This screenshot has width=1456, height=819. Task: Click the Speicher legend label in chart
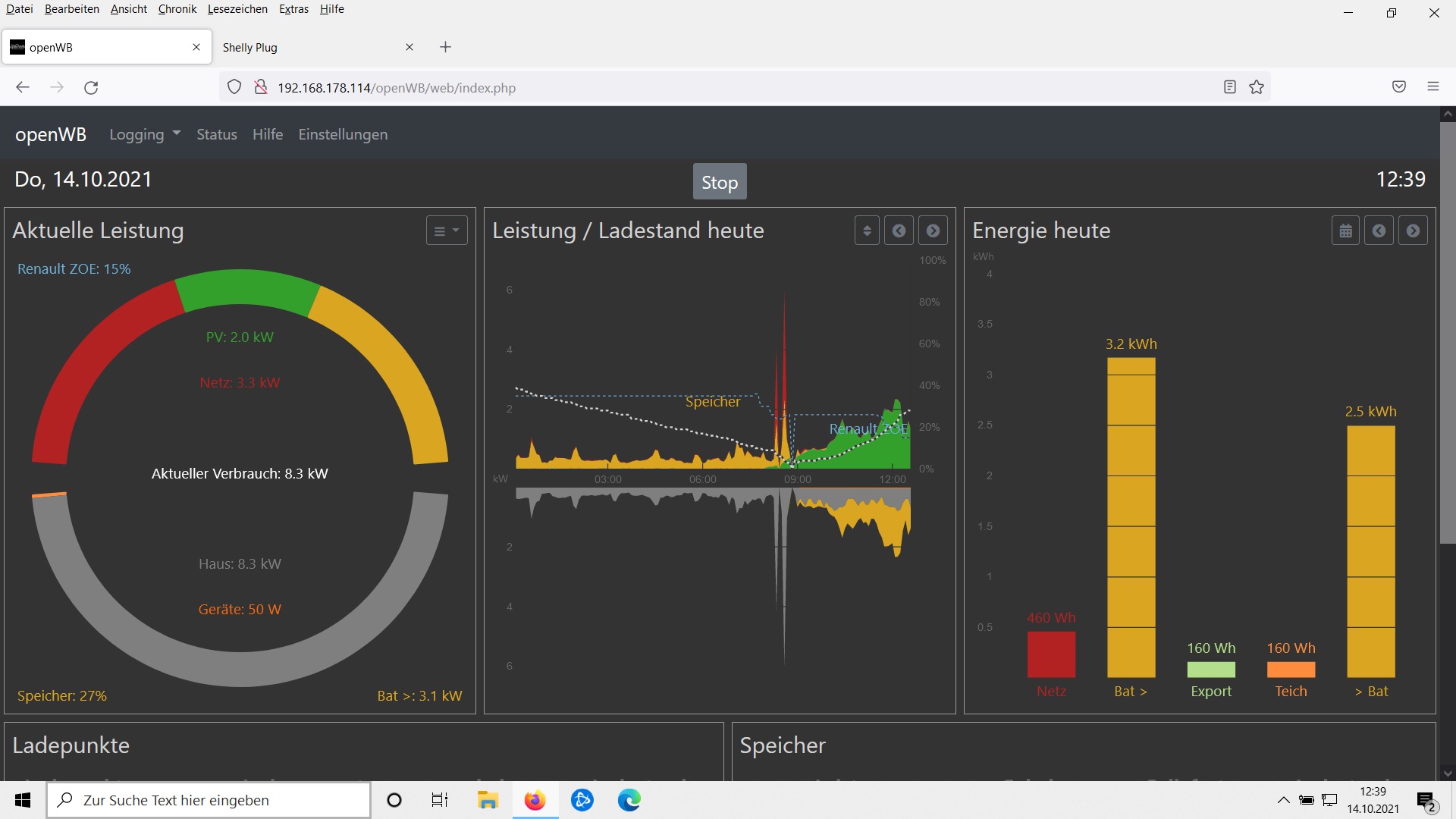pos(712,402)
